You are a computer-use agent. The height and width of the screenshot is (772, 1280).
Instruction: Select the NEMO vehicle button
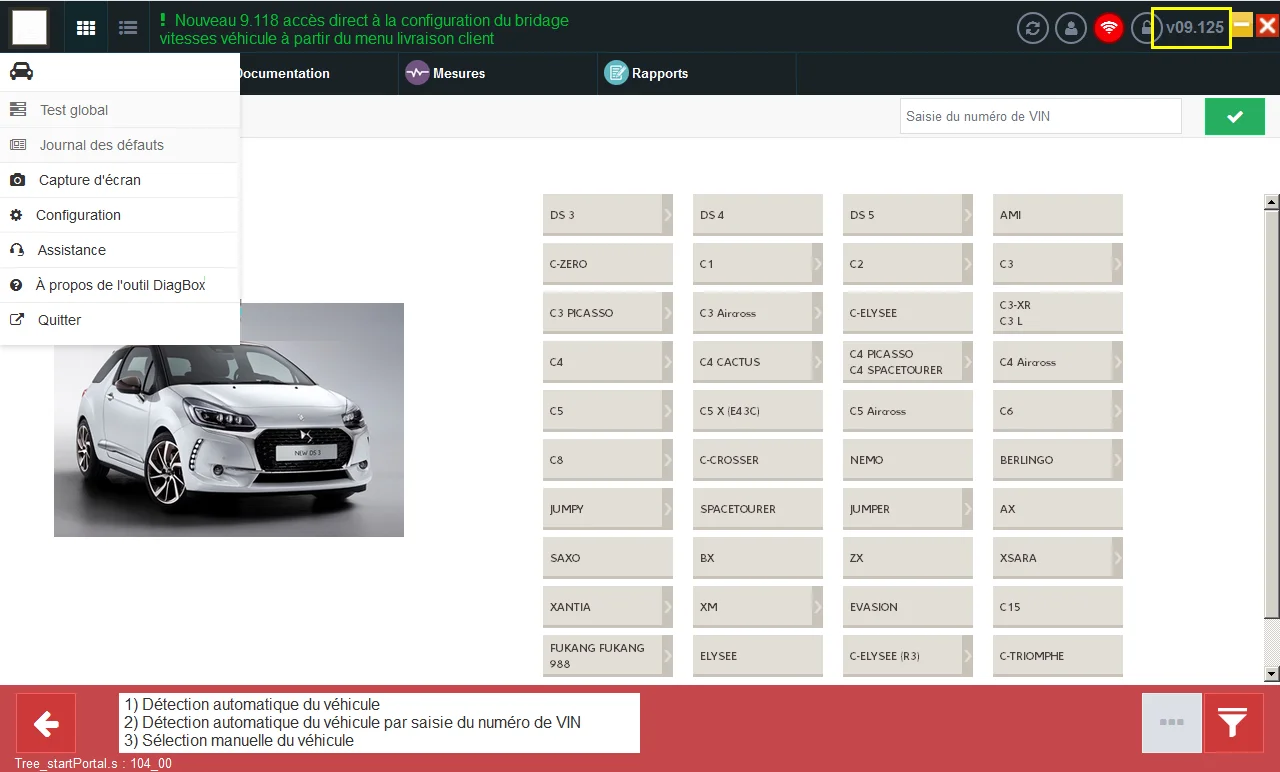[x=908, y=460]
